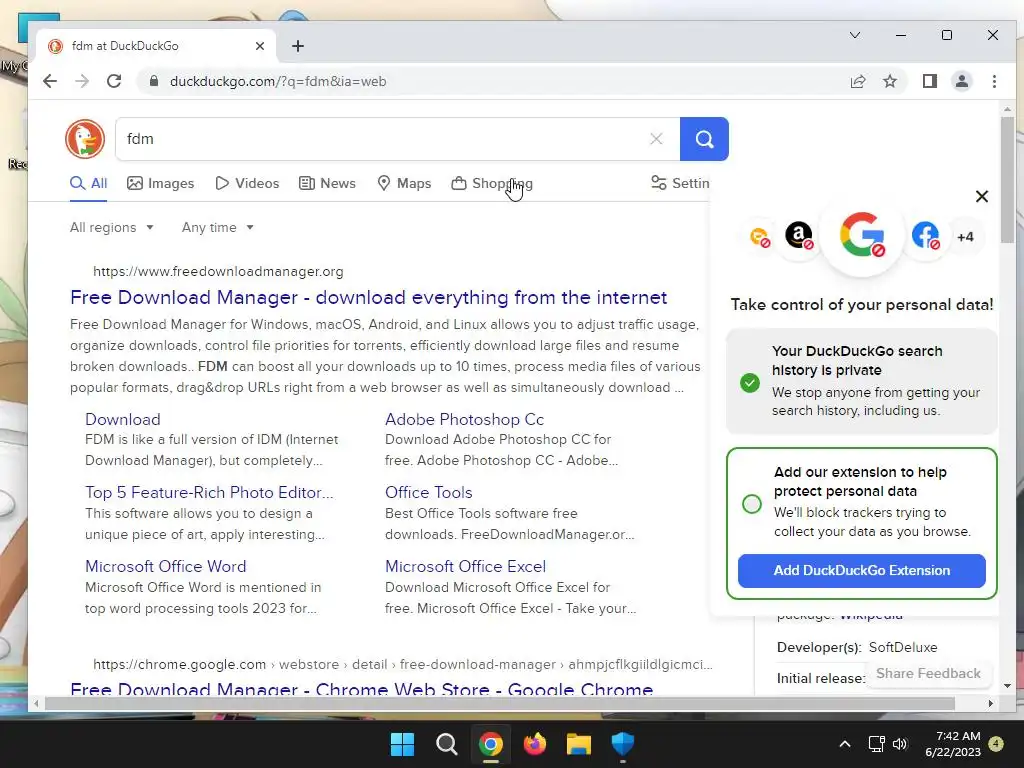The image size is (1024, 768).
Task: Open File Explorer from the taskbar
Action: click(579, 744)
